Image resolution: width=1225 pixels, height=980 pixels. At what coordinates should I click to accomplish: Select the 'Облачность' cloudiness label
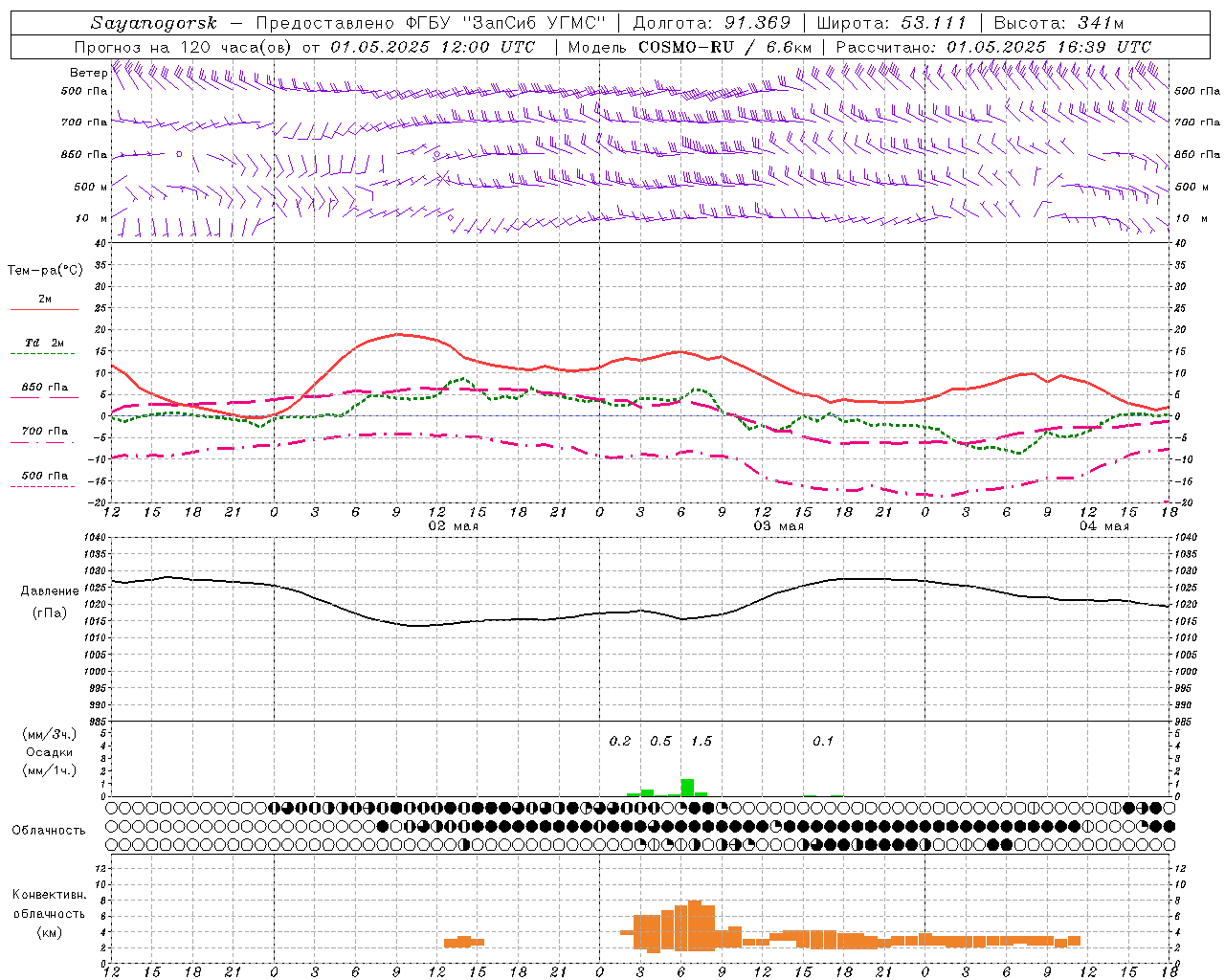click(x=49, y=831)
